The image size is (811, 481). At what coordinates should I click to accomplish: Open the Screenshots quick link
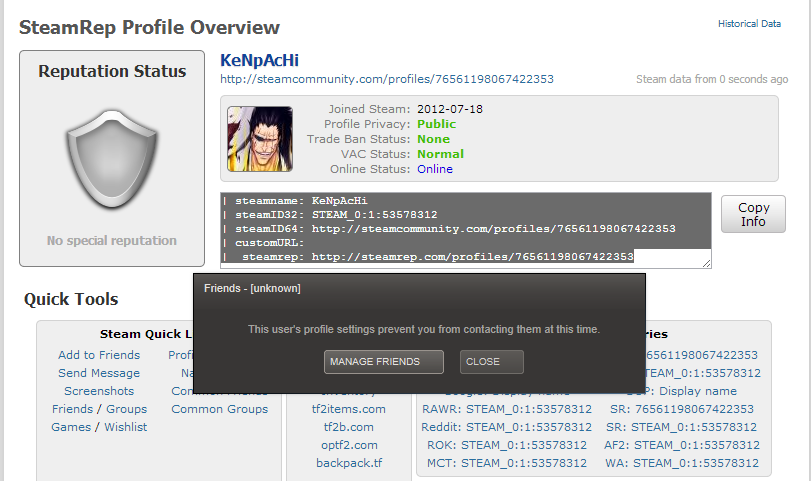pos(99,391)
